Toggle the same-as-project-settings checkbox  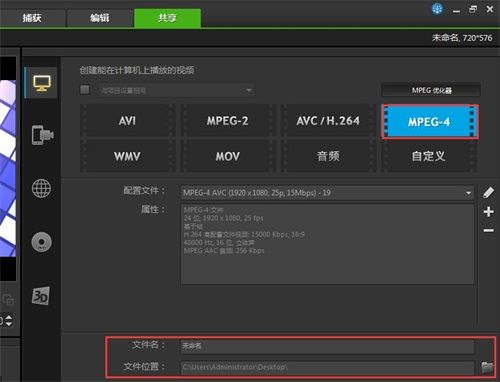[x=85, y=89]
